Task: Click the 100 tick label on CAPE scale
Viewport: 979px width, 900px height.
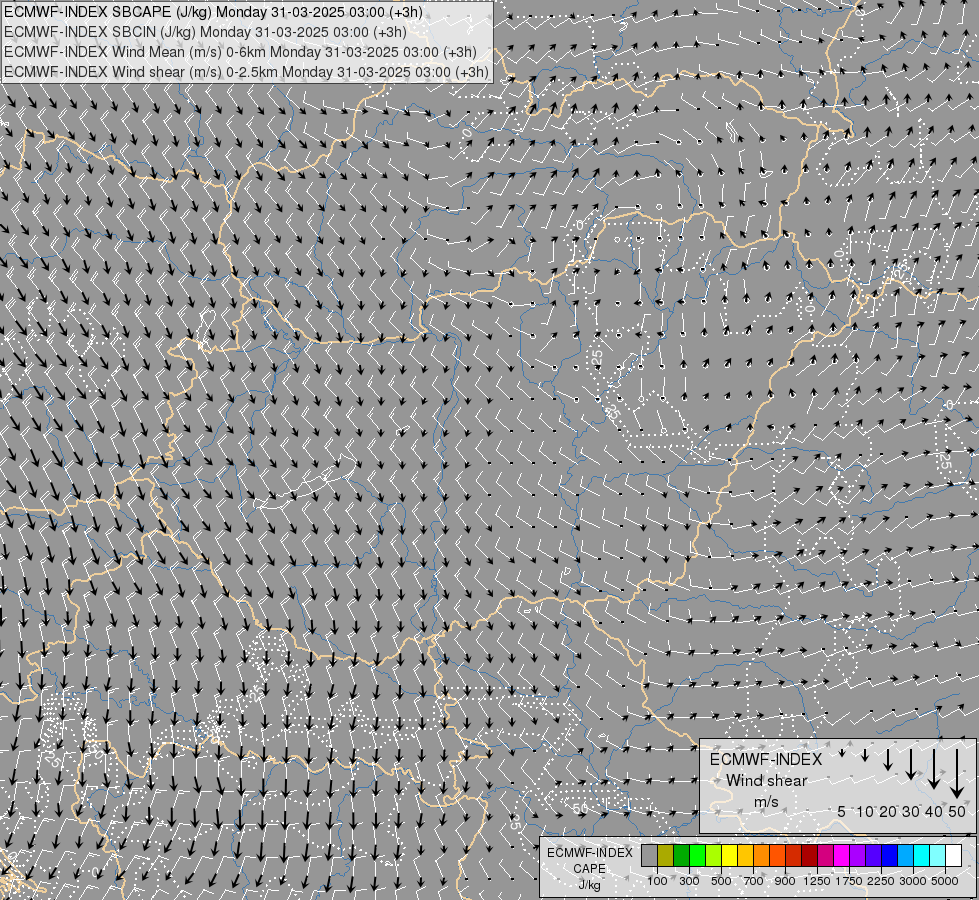Action: 657,881
